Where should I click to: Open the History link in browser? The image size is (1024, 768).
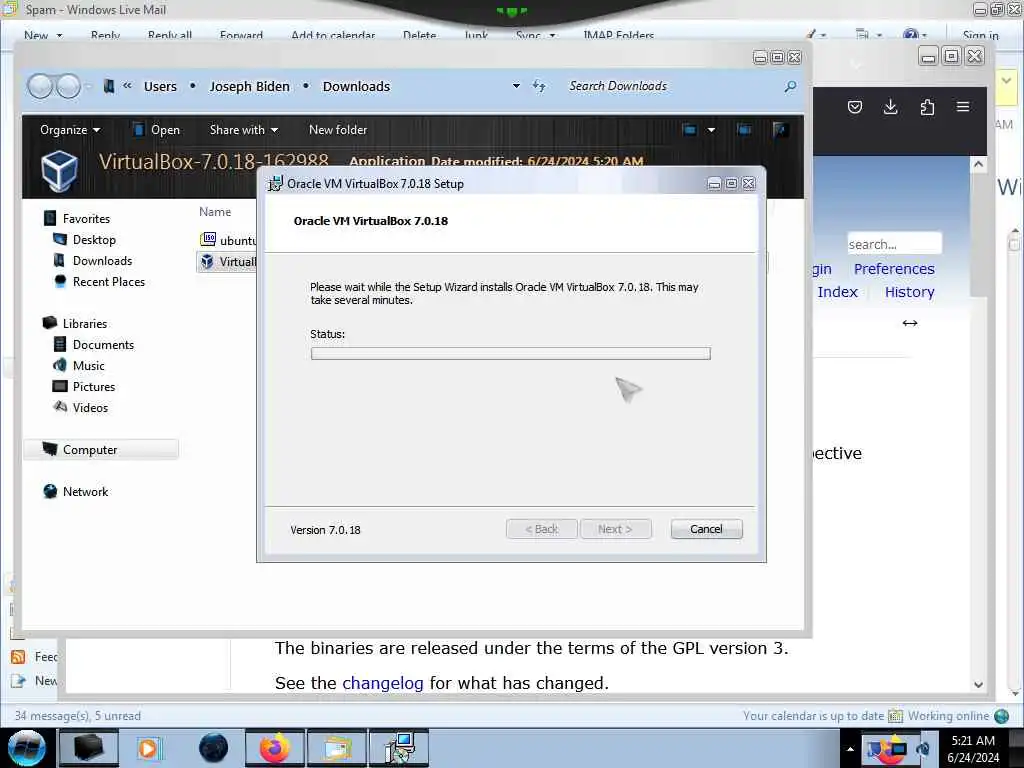(909, 292)
